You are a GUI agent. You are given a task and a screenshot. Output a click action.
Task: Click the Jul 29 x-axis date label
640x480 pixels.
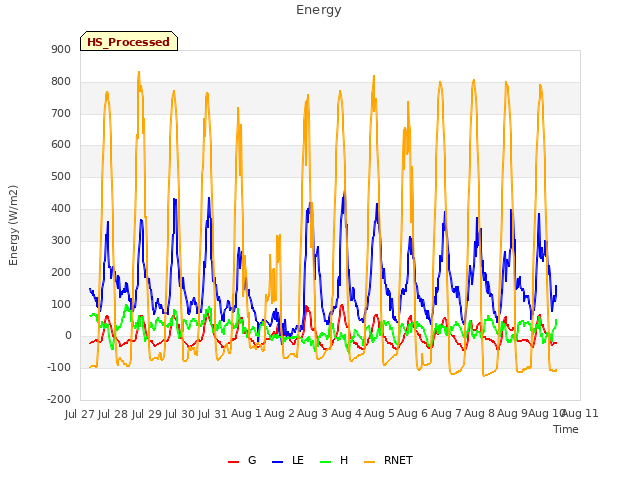pos(146,414)
